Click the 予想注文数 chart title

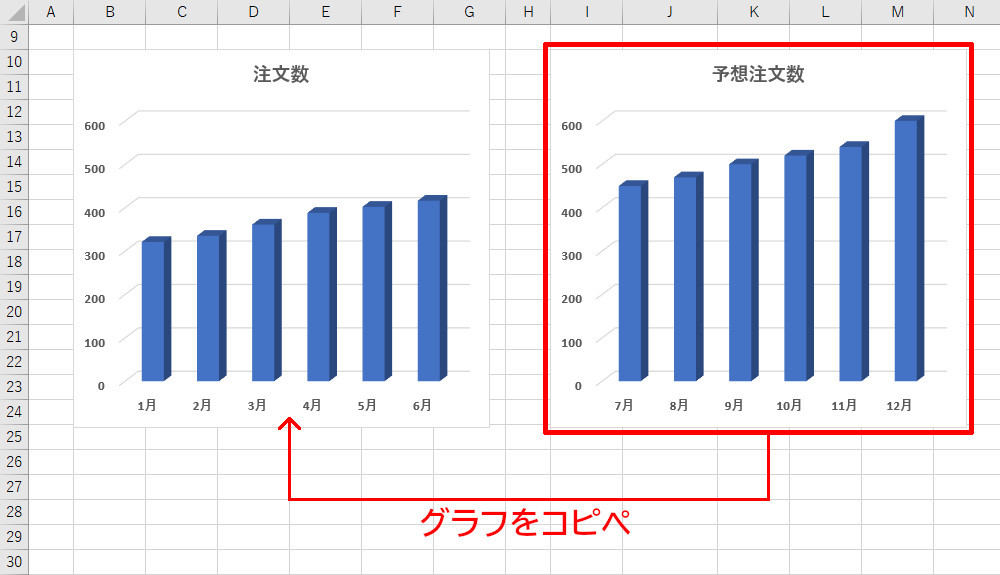(x=758, y=74)
